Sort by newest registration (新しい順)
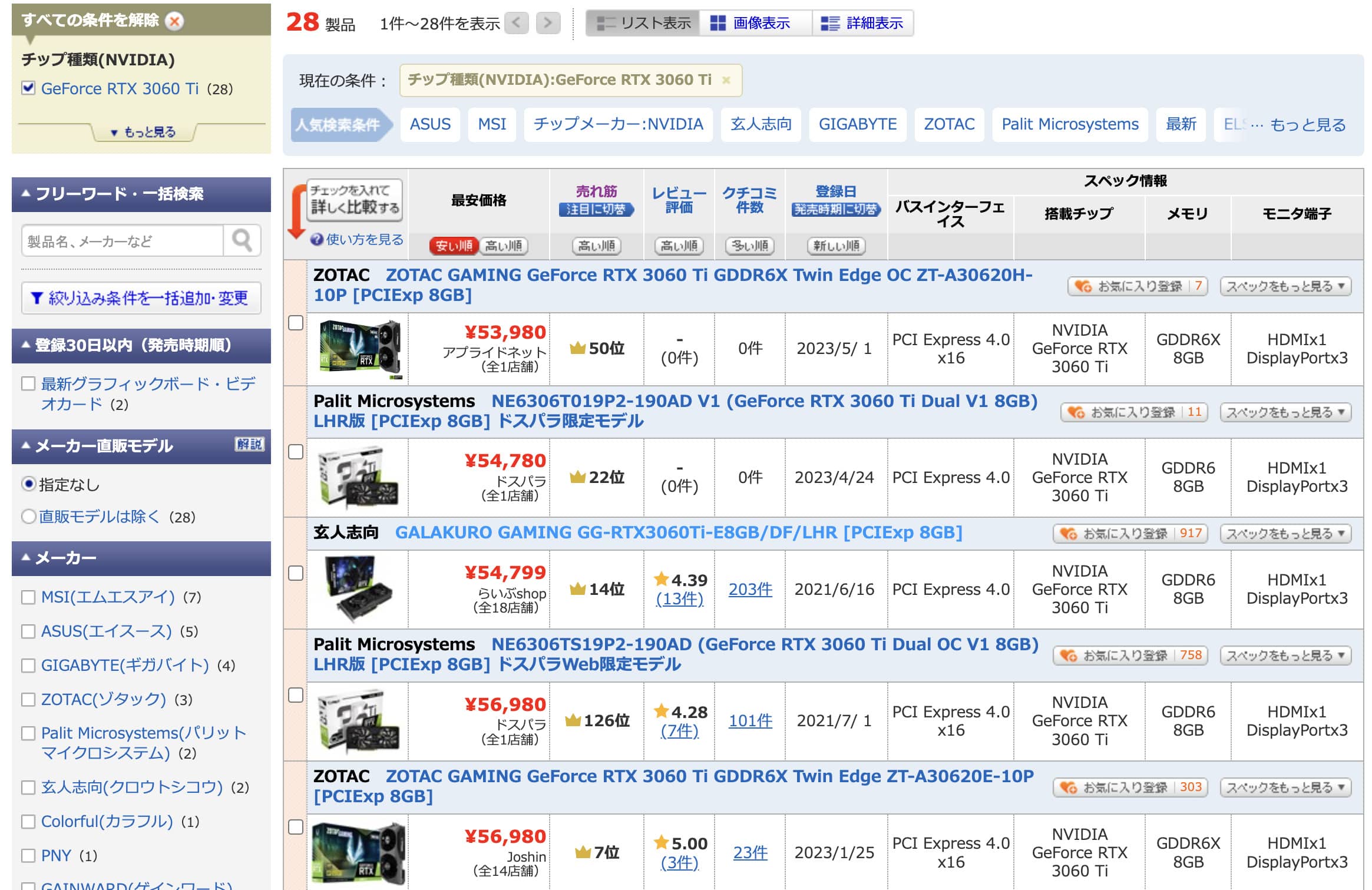The height and width of the screenshot is (890, 1372). [836, 246]
